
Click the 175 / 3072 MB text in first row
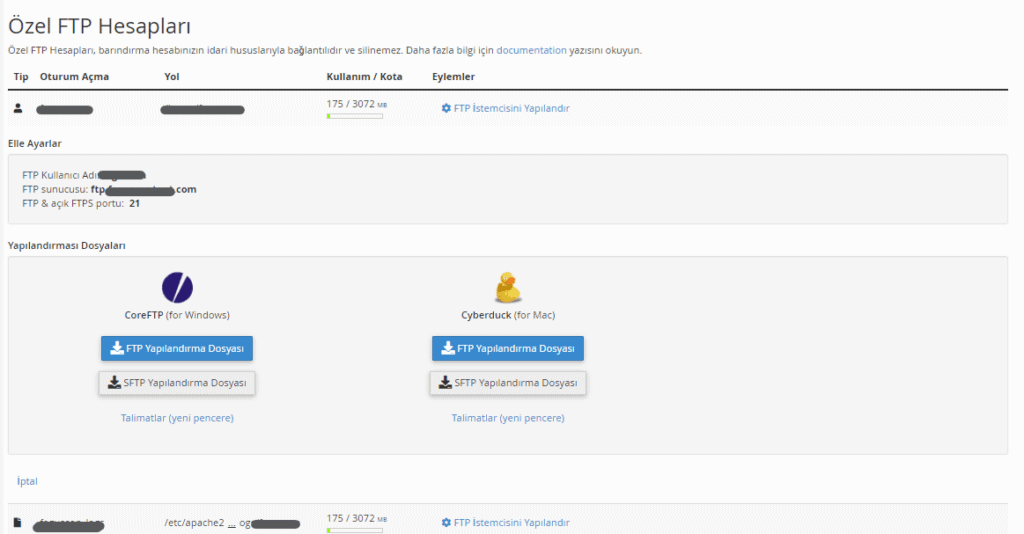[357, 104]
